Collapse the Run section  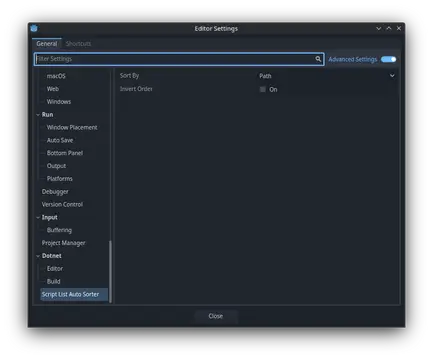pyautogui.click(x=38, y=115)
